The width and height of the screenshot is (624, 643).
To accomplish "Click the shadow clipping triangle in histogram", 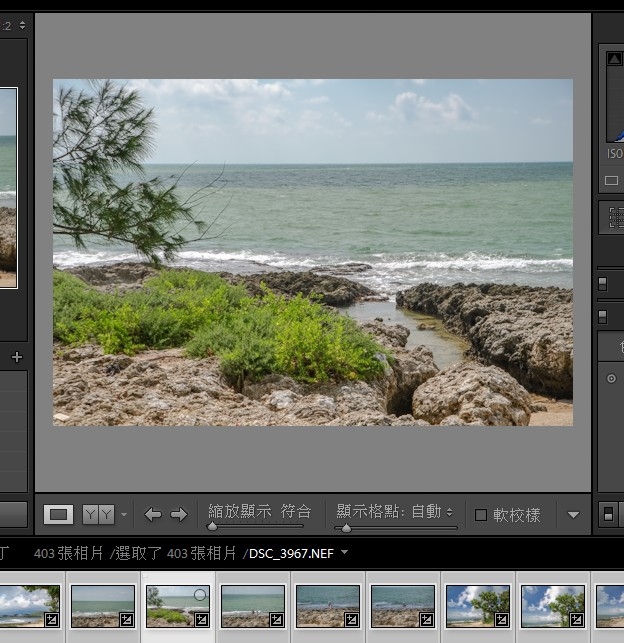I will coord(614,59).
